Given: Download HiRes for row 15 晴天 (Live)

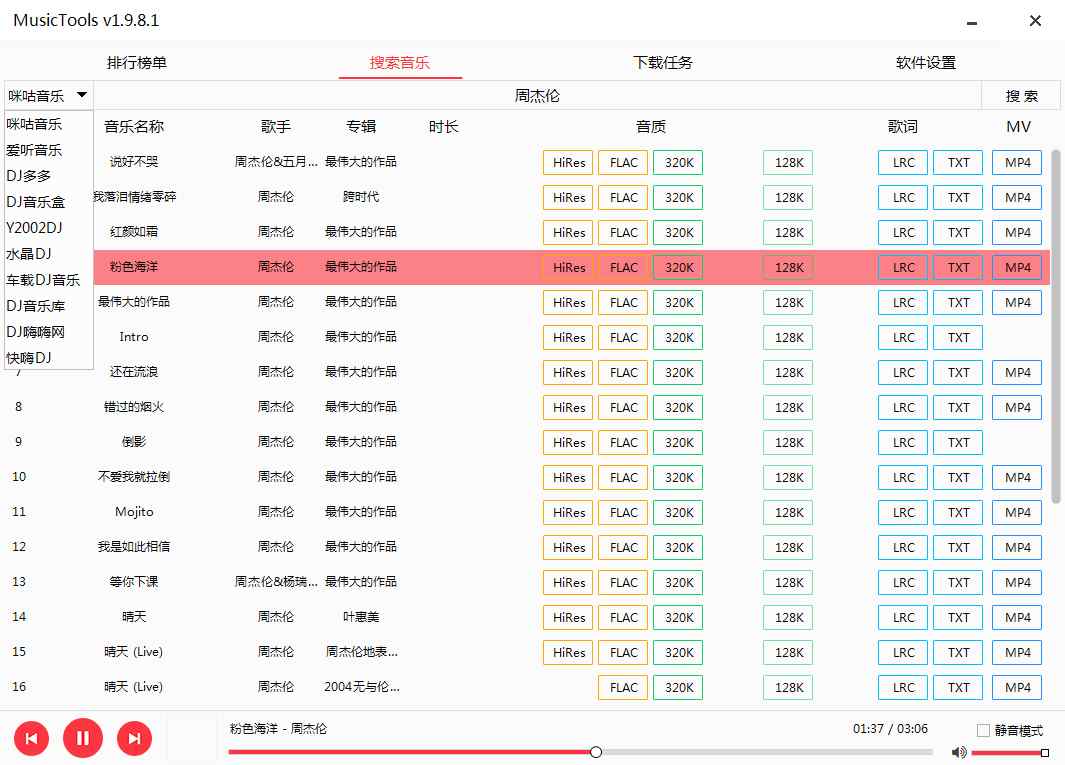Looking at the screenshot, I should (x=568, y=652).
